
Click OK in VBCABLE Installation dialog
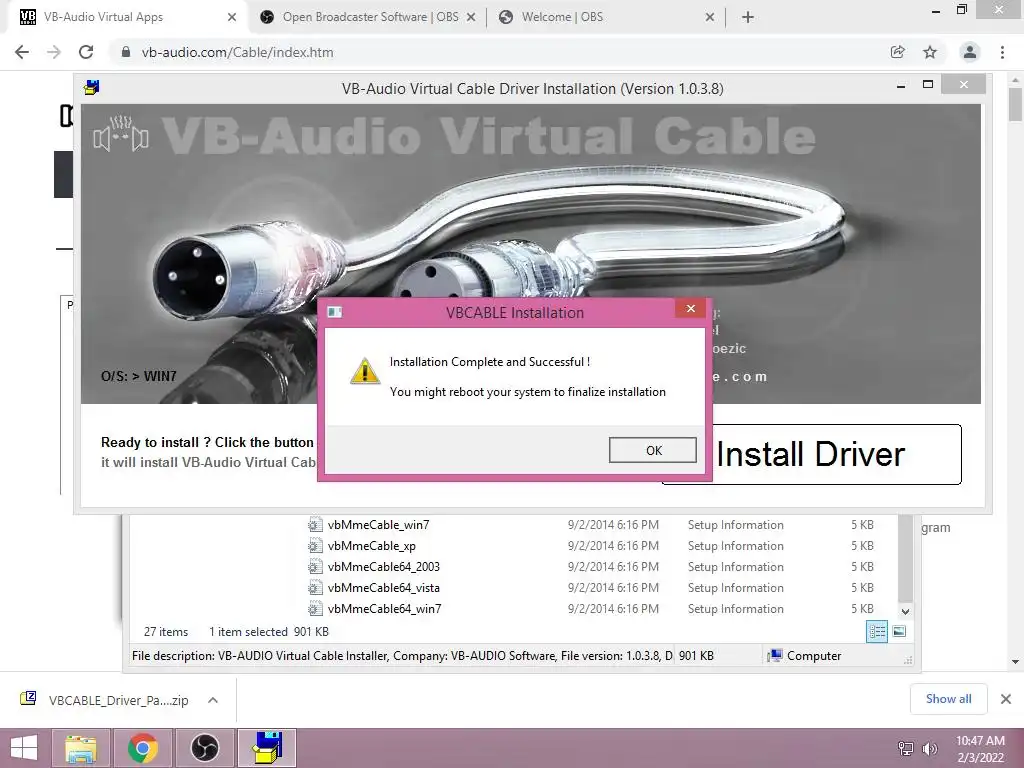coord(652,450)
